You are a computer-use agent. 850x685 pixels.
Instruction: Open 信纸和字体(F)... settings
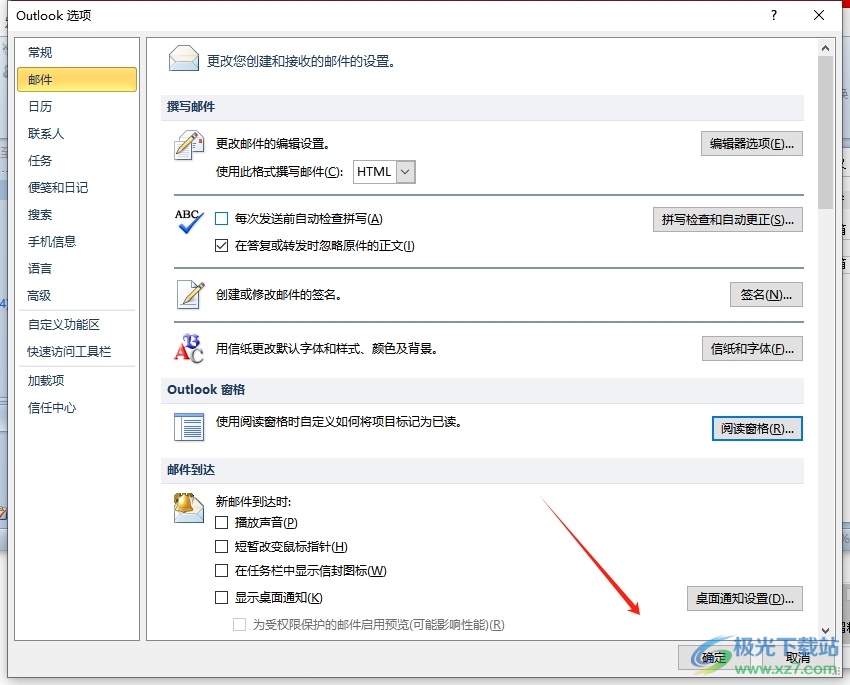pyautogui.click(x=752, y=348)
